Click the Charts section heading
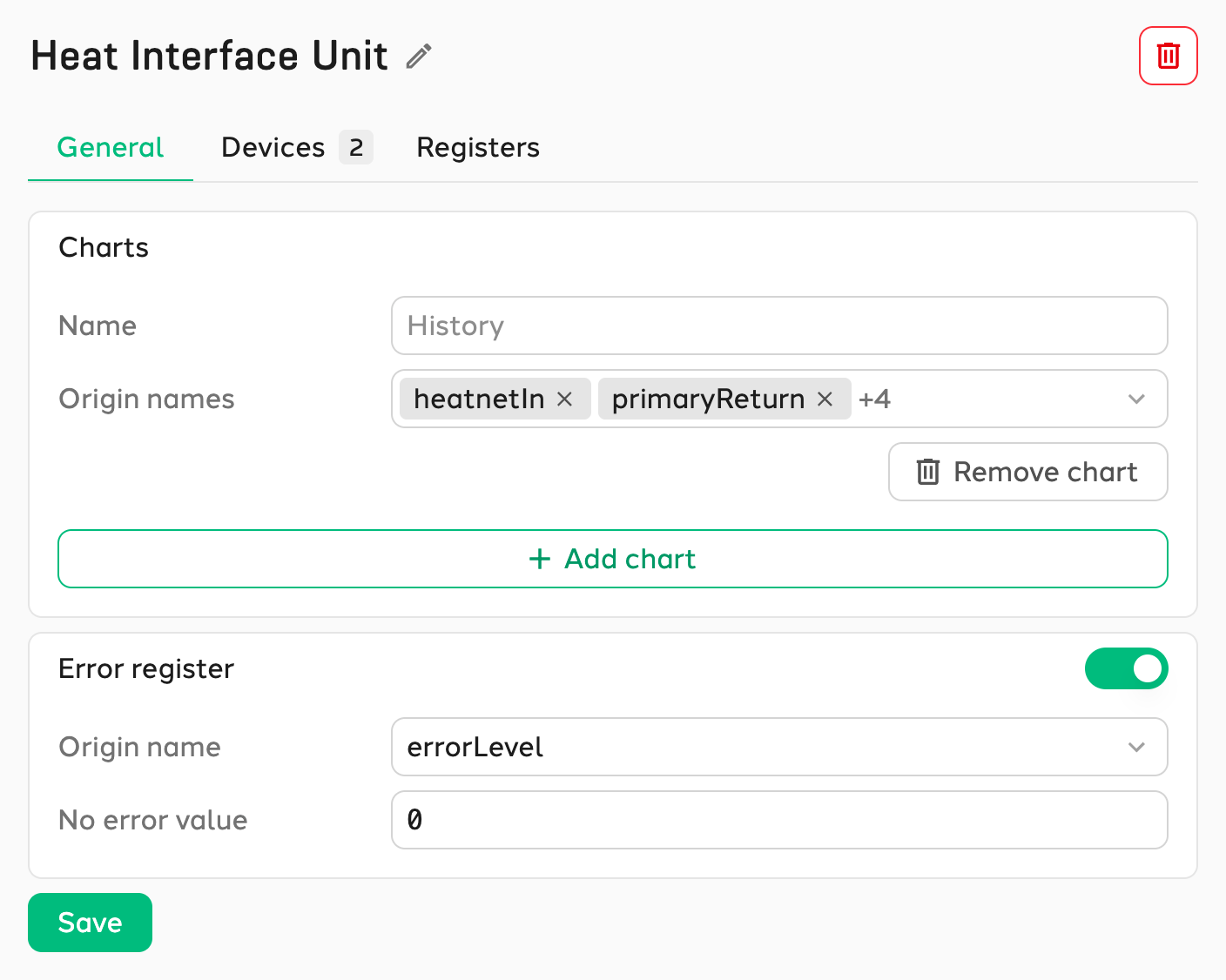The height and width of the screenshot is (980, 1226). [104, 247]
